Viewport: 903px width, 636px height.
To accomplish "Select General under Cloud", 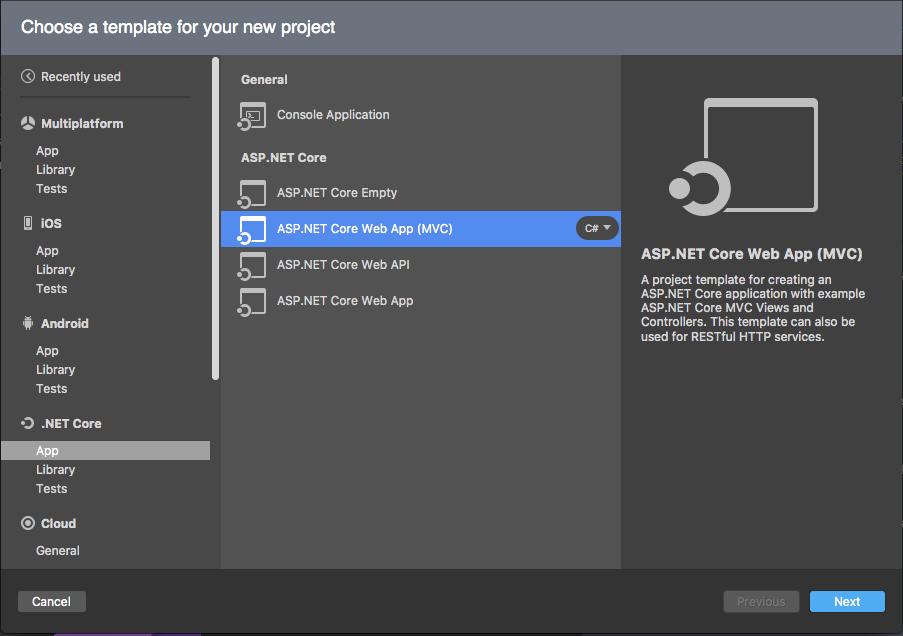I will (58, 550).
